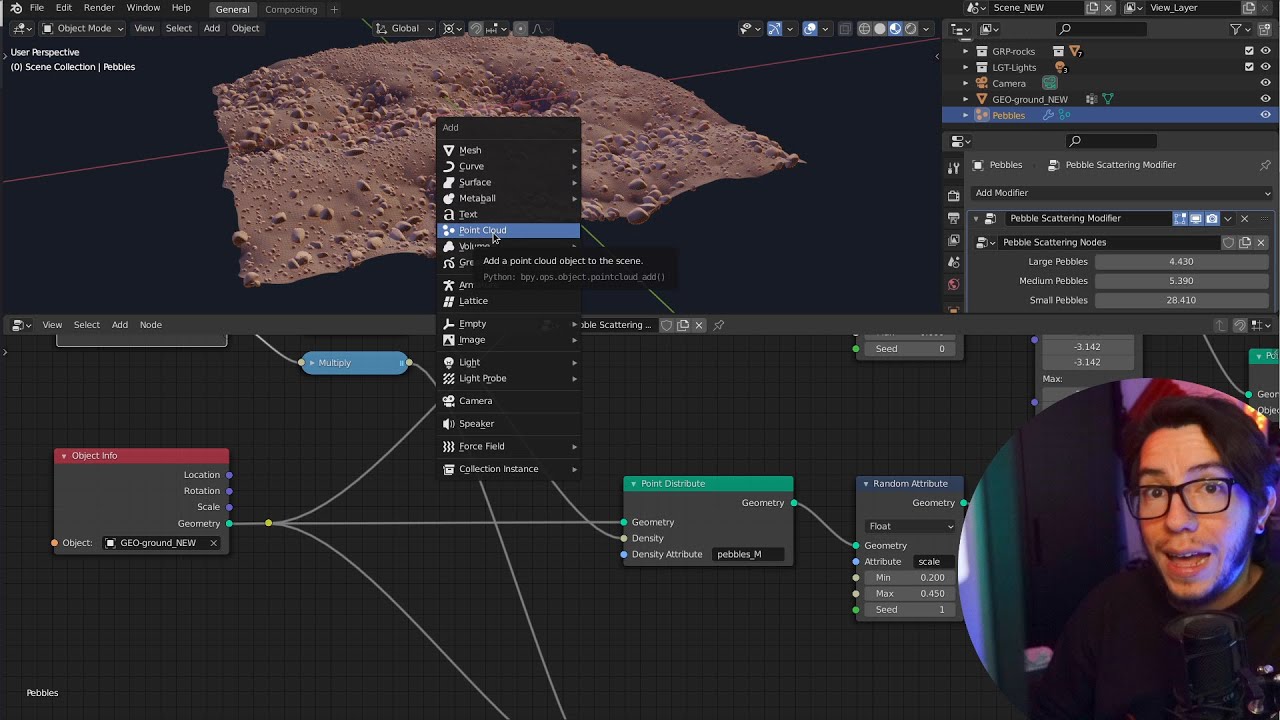Pin the properties editor context
The width and height of the screenshot is (1280, 720).
pyautogui.click(x=1265, y=165)
